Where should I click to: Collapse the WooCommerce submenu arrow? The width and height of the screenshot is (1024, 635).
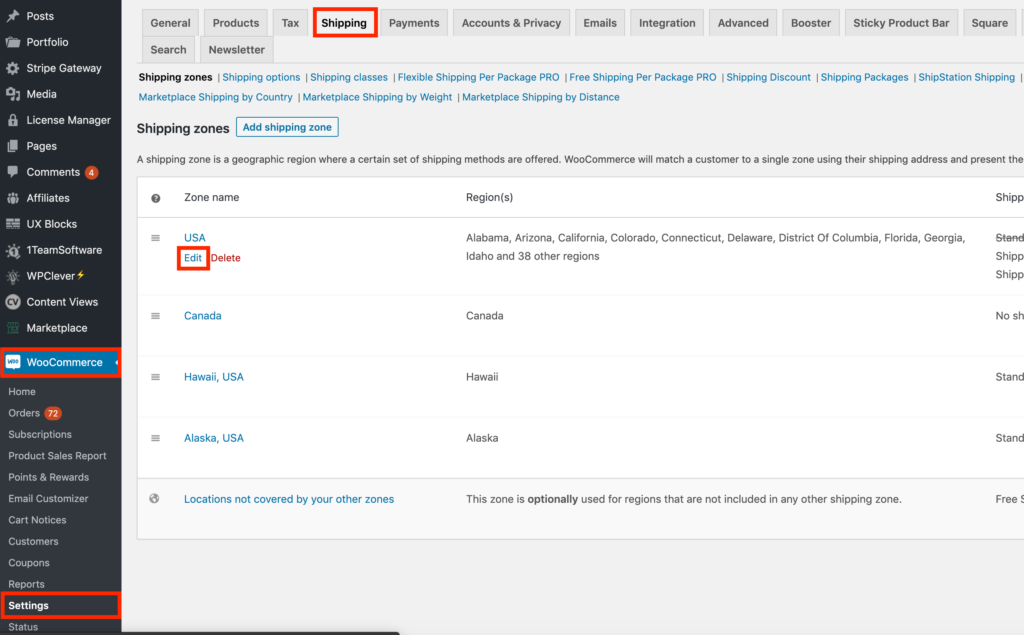(x=118, y=362)
